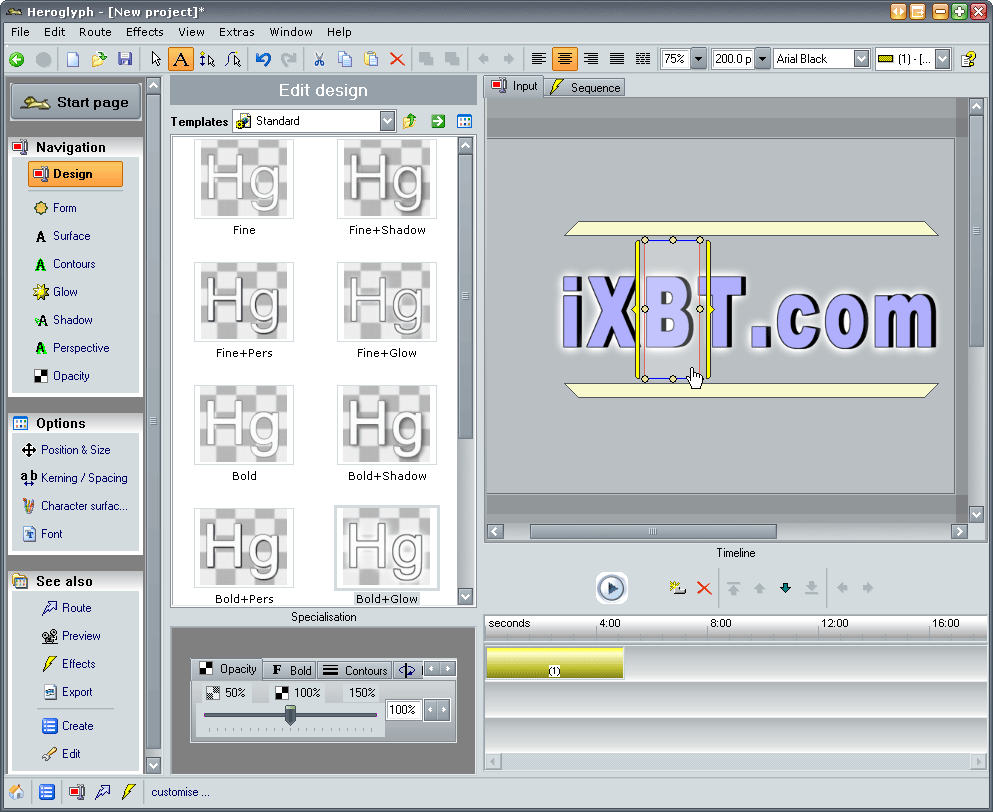Play the timeline animation
Screen dimensions: 993x812
pyautogui.click(x=611, y=588)
